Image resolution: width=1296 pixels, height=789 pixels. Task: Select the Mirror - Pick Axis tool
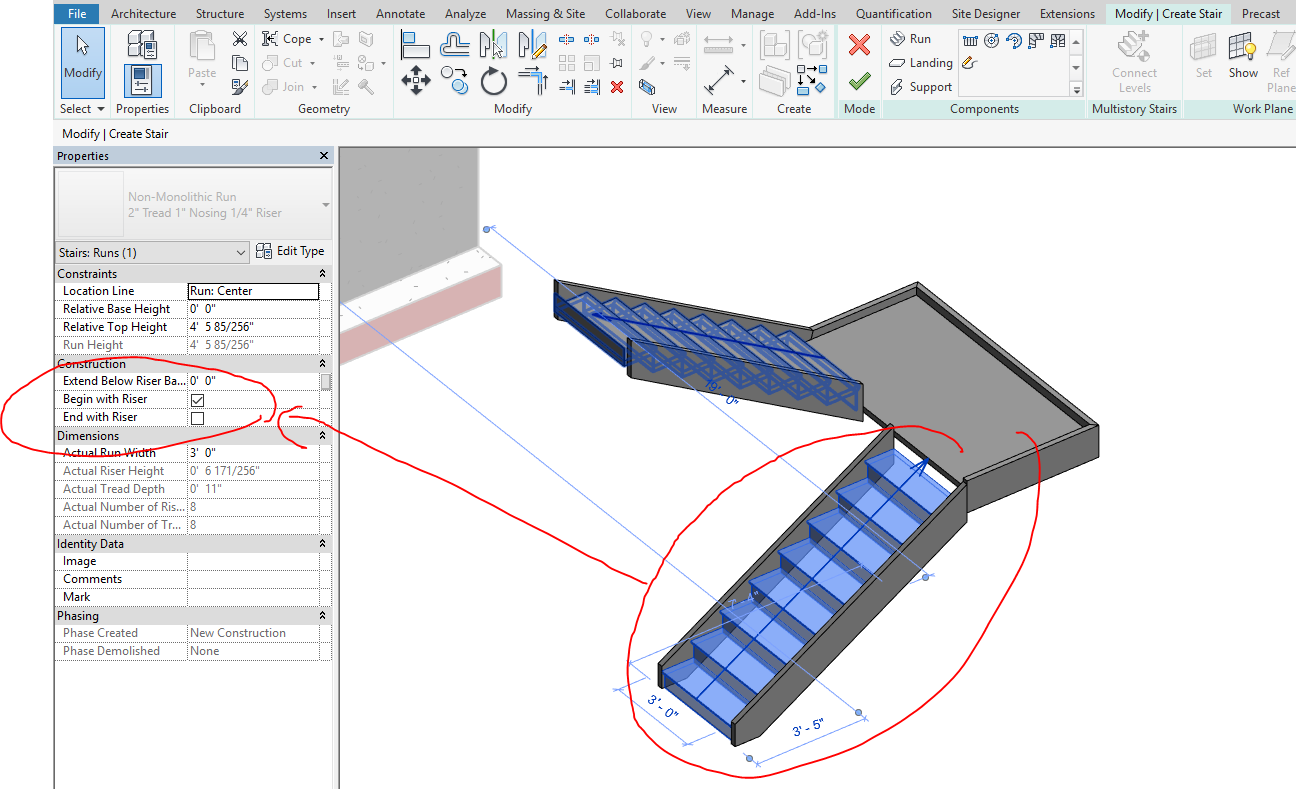tap(494, 42)
